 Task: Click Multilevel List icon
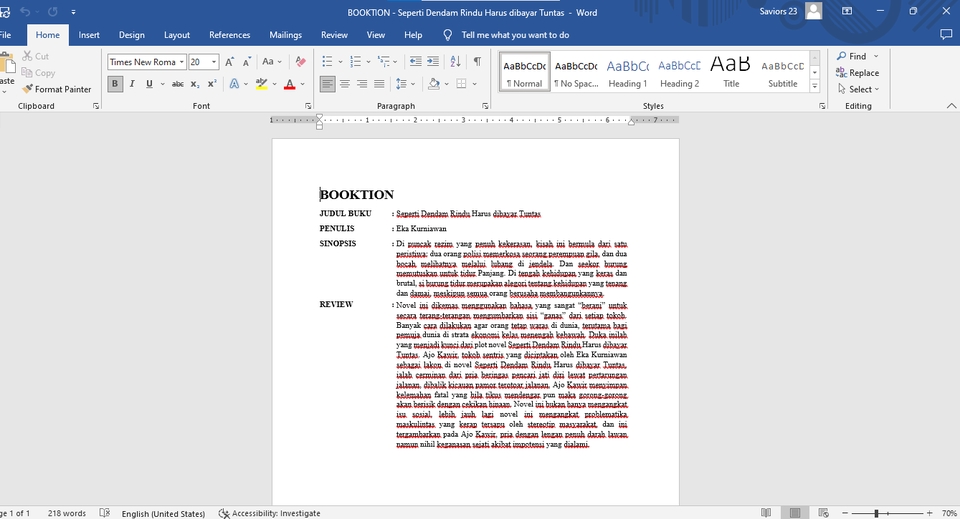pyautogui.click(x=384, y=61)
